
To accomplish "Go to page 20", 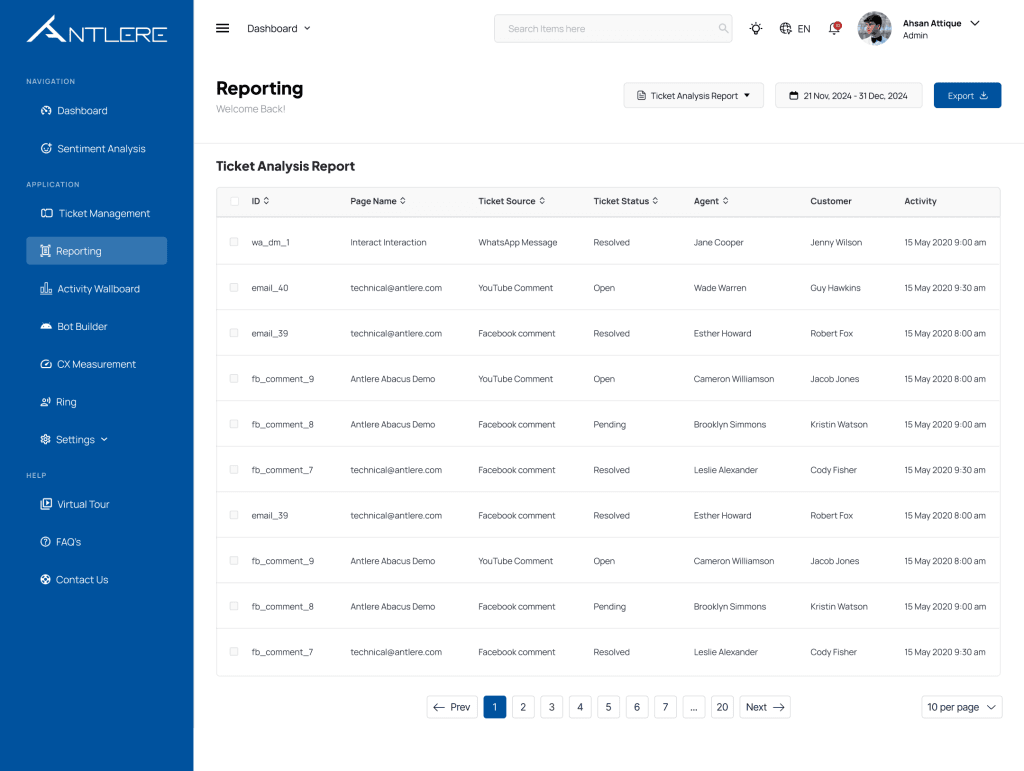I will tap(722, 707).
